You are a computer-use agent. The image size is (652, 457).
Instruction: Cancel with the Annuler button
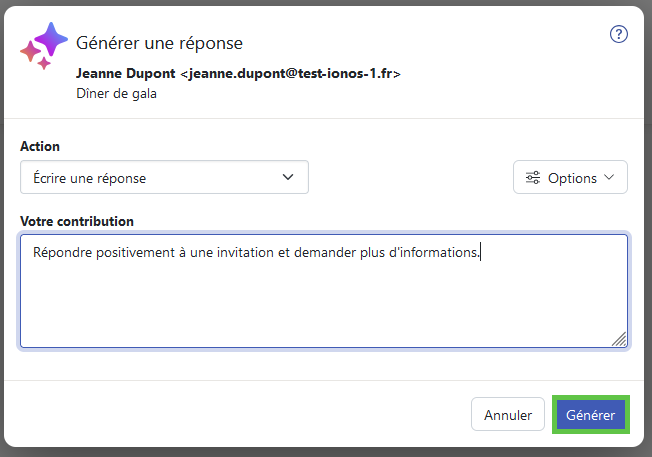click(508, 414)
